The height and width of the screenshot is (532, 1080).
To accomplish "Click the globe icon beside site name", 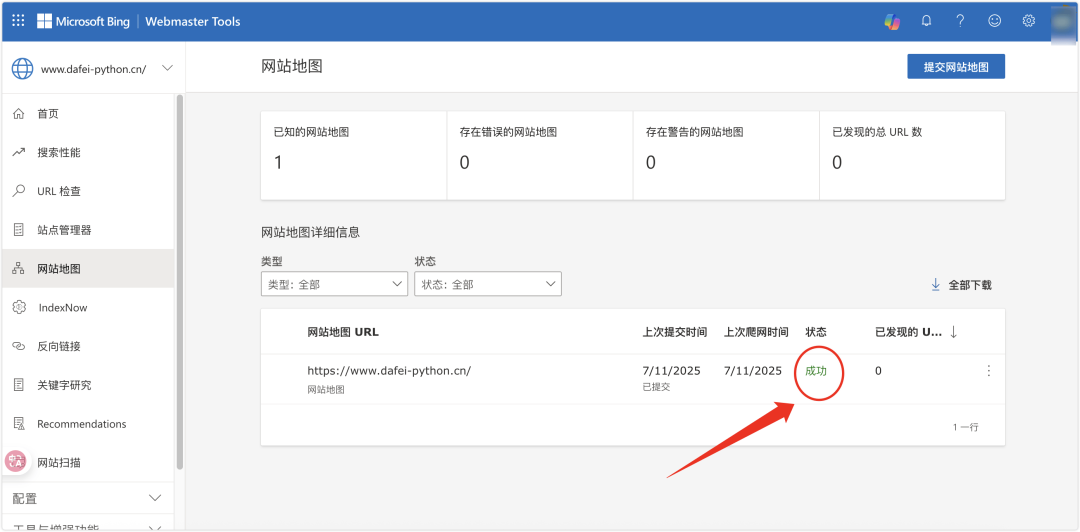I will [x=22, y=68].
